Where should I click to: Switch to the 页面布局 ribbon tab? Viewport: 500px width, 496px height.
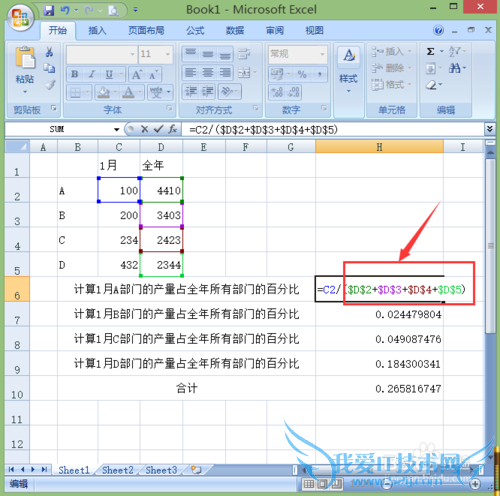[x=146, y=31]
